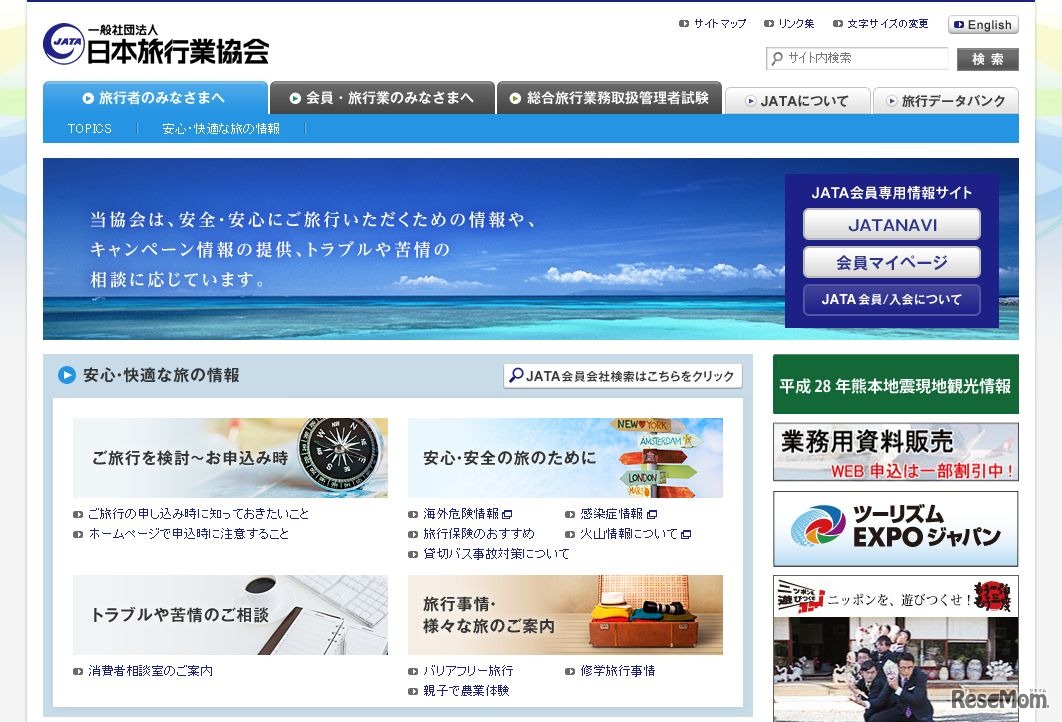The width and height of the screenshot is (1062, 722).
Task: Click the bullet icon before サイトマップ
Action: pyautogui.click(x=684, y=24)
